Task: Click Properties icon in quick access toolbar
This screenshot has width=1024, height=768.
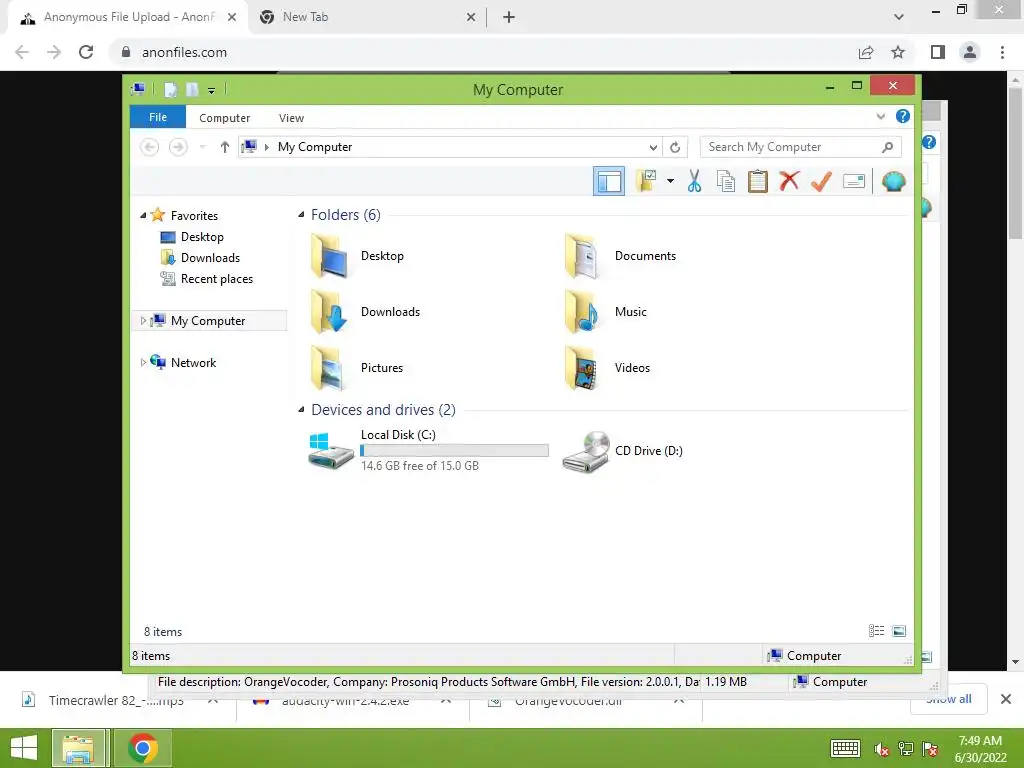Action: coord(170,89)
